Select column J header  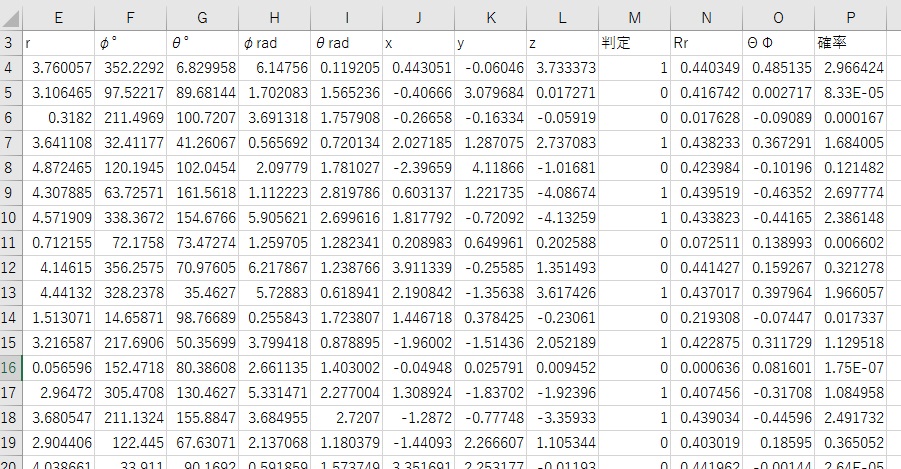pyautogui.click(x=418, y=16)
